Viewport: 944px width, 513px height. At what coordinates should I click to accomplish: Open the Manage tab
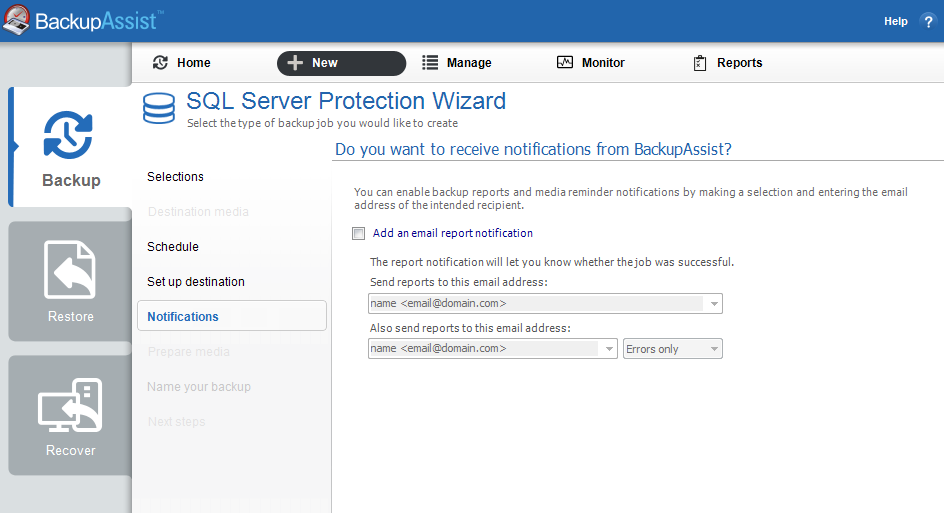click(456, 63)
